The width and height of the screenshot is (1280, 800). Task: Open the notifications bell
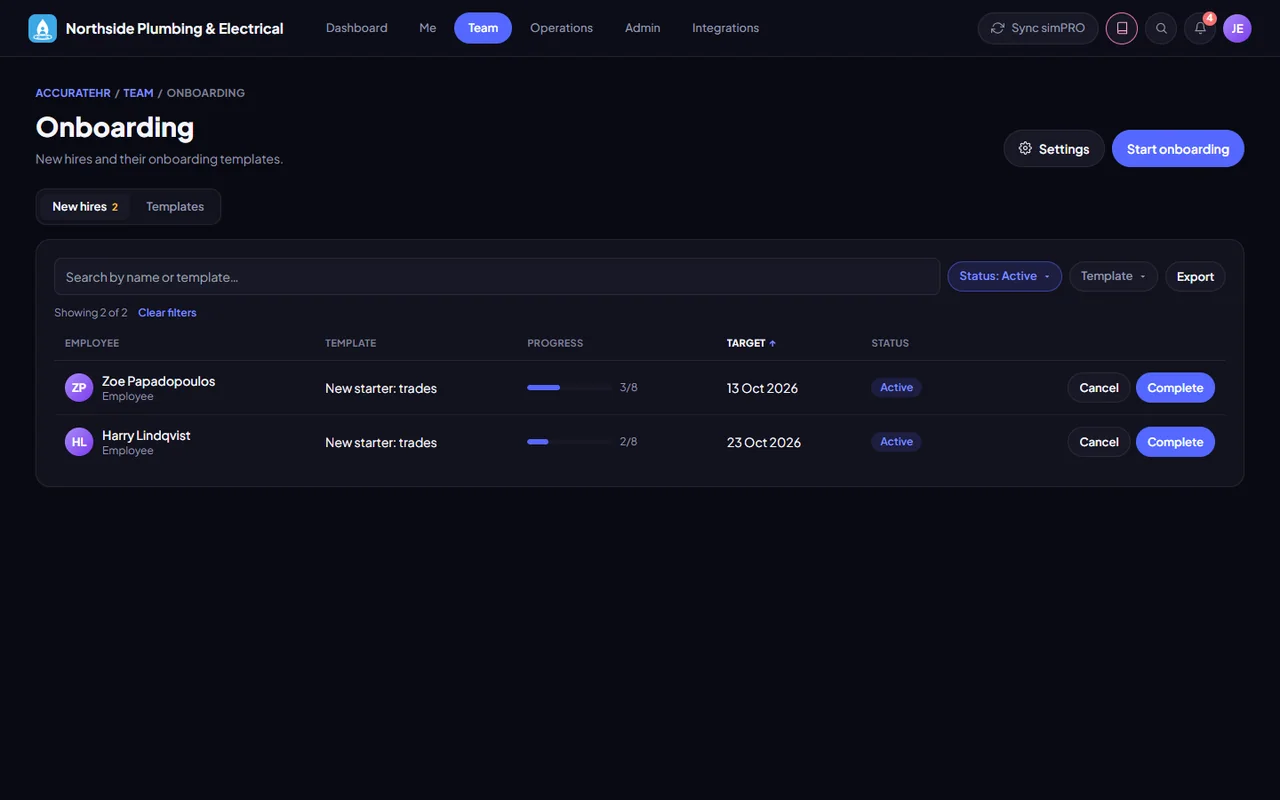(1200, 28)
